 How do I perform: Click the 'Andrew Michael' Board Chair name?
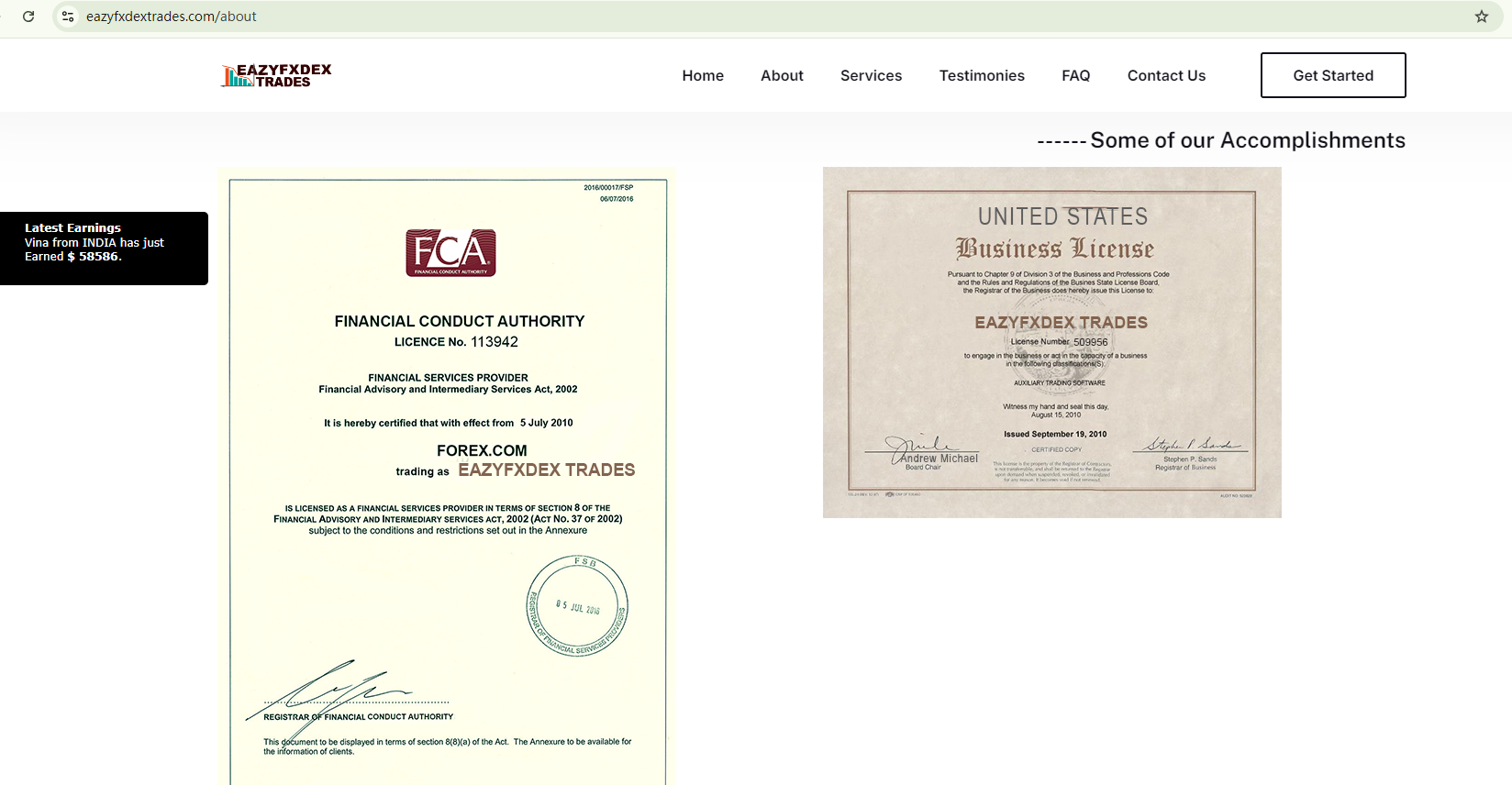pyautogui.click(x=939, y=459)
